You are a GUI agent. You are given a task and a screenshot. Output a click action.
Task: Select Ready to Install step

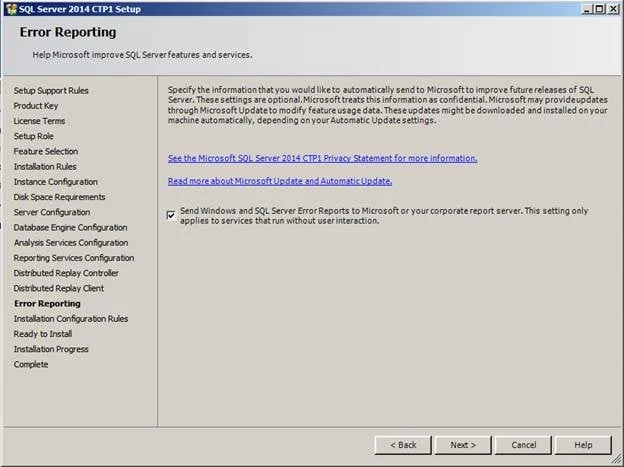[x=43, y=334]
